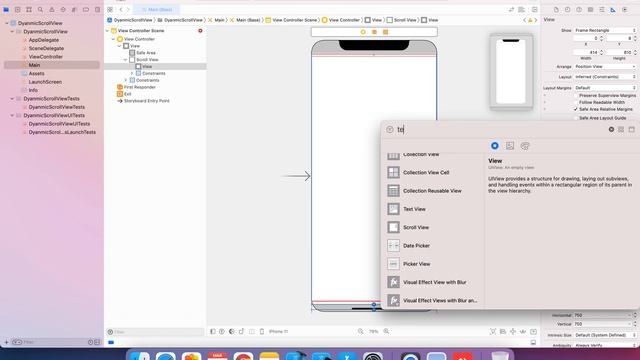Collapse the DyanmicScrollViewTests group
The width and height of the screenshot is (640, 360).
tap(12, 99)
